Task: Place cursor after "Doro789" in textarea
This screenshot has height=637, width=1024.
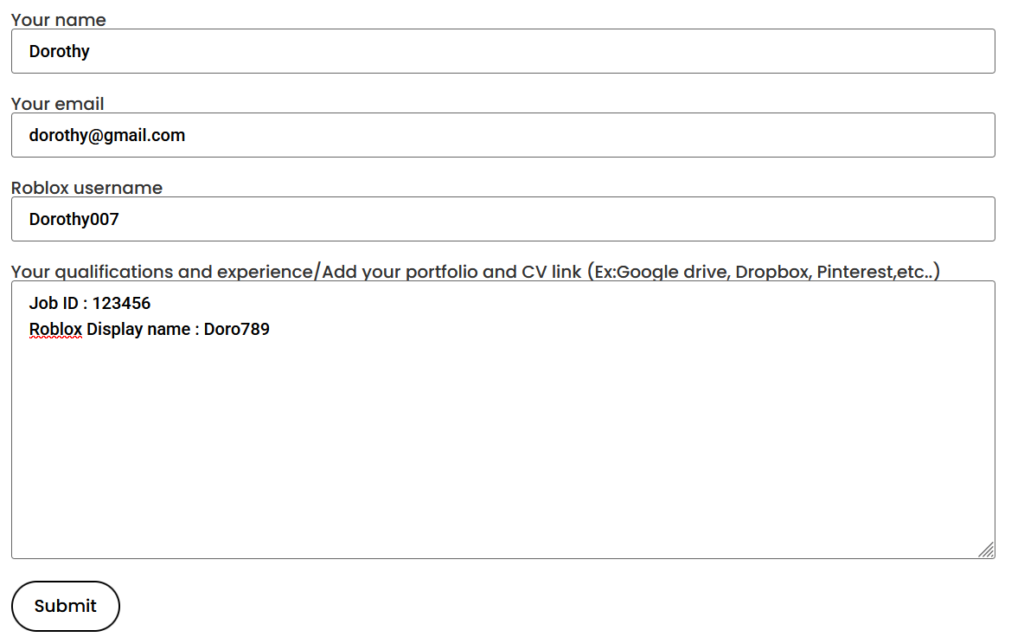Action: 270,329
